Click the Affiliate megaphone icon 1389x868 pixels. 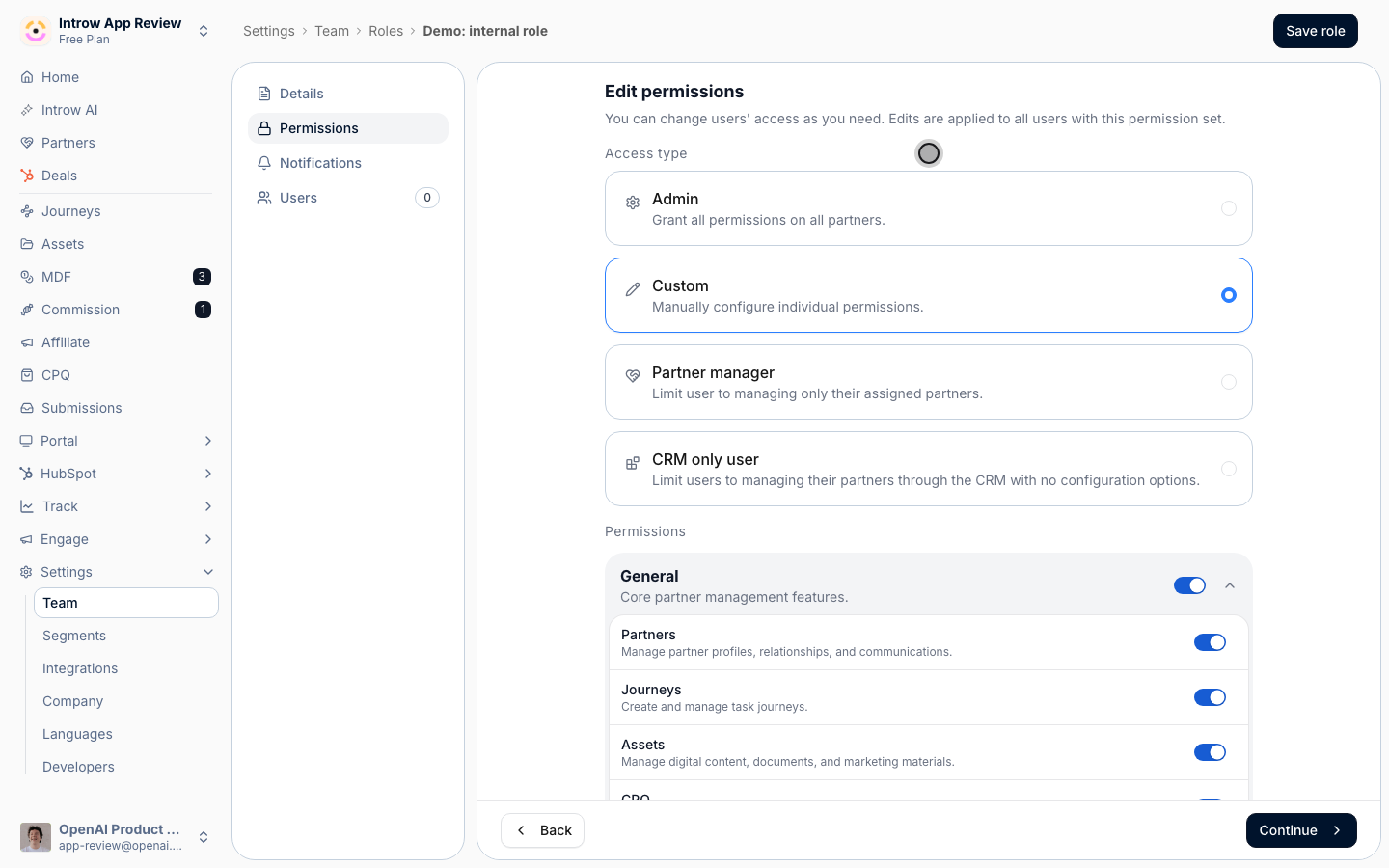click(27, 342)
